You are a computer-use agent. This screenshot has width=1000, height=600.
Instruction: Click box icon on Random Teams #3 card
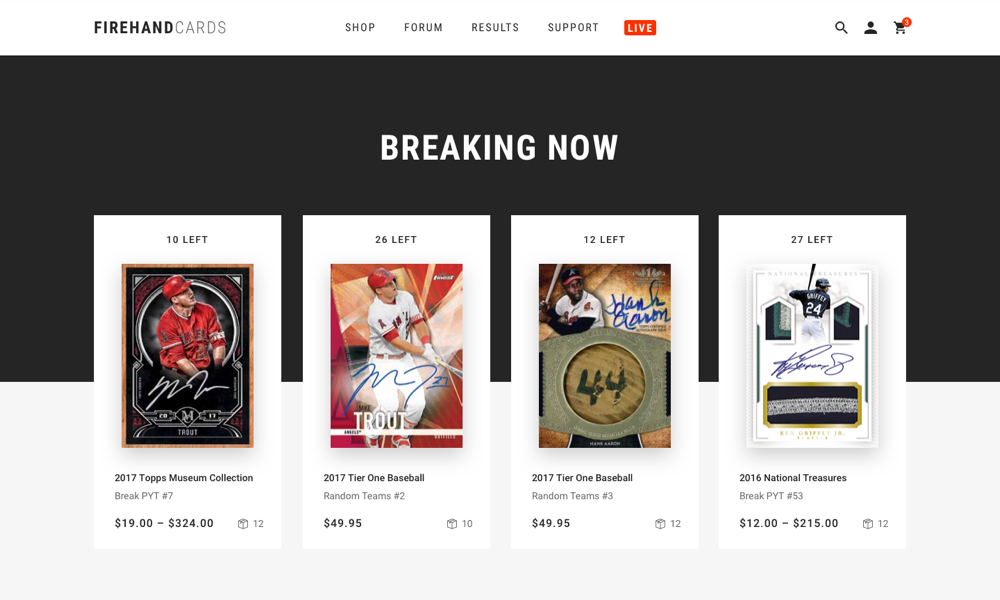pyautogui.click(x=660, y=523)
